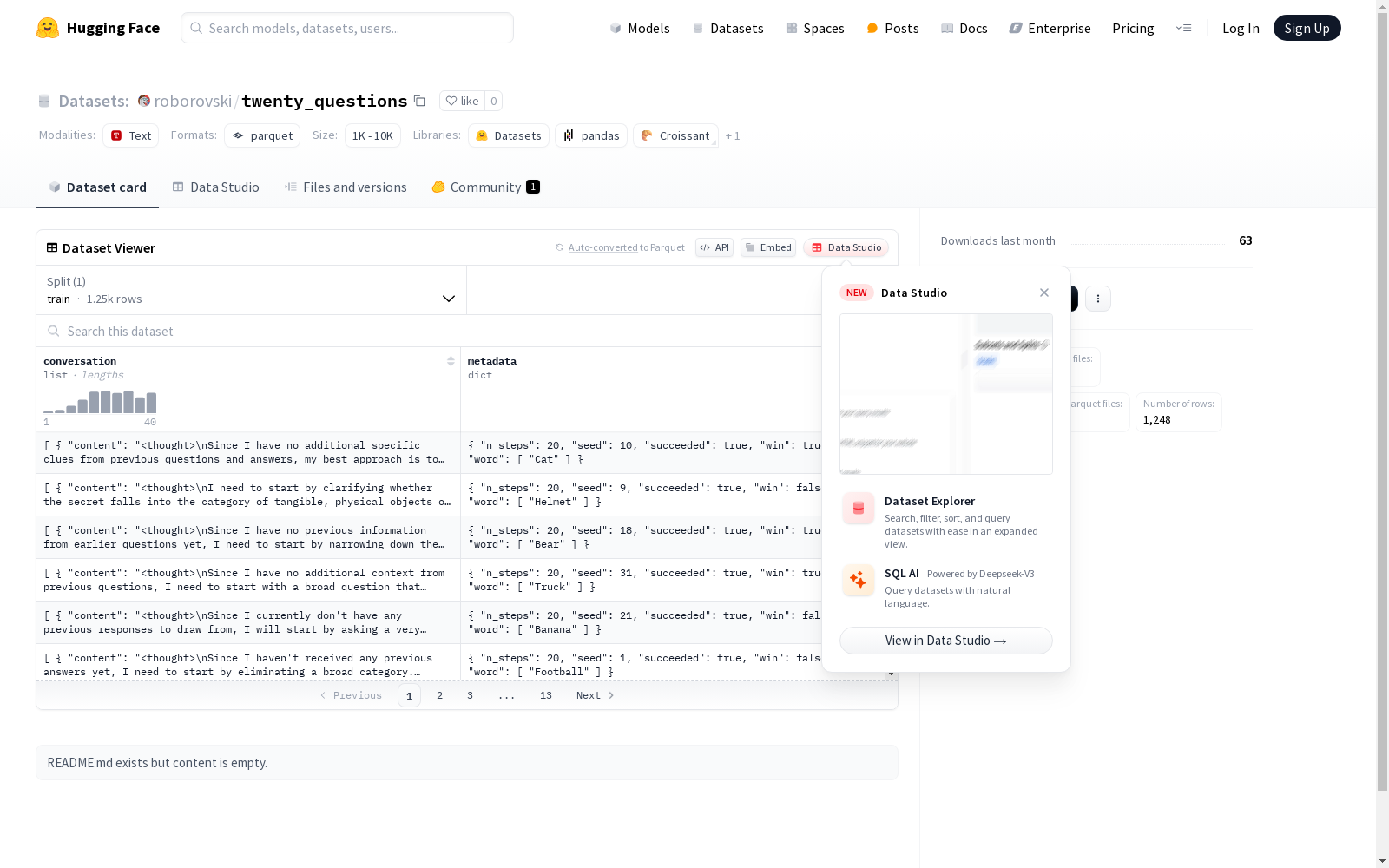Open the Files and versions tab

(x=346, y=187)
